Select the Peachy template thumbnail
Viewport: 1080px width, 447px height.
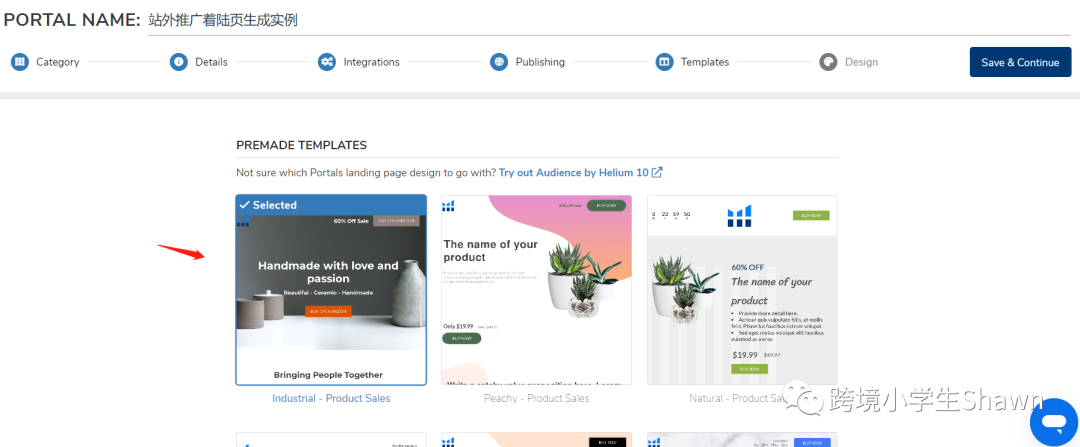pyautogui.click(x=537, y=290)
